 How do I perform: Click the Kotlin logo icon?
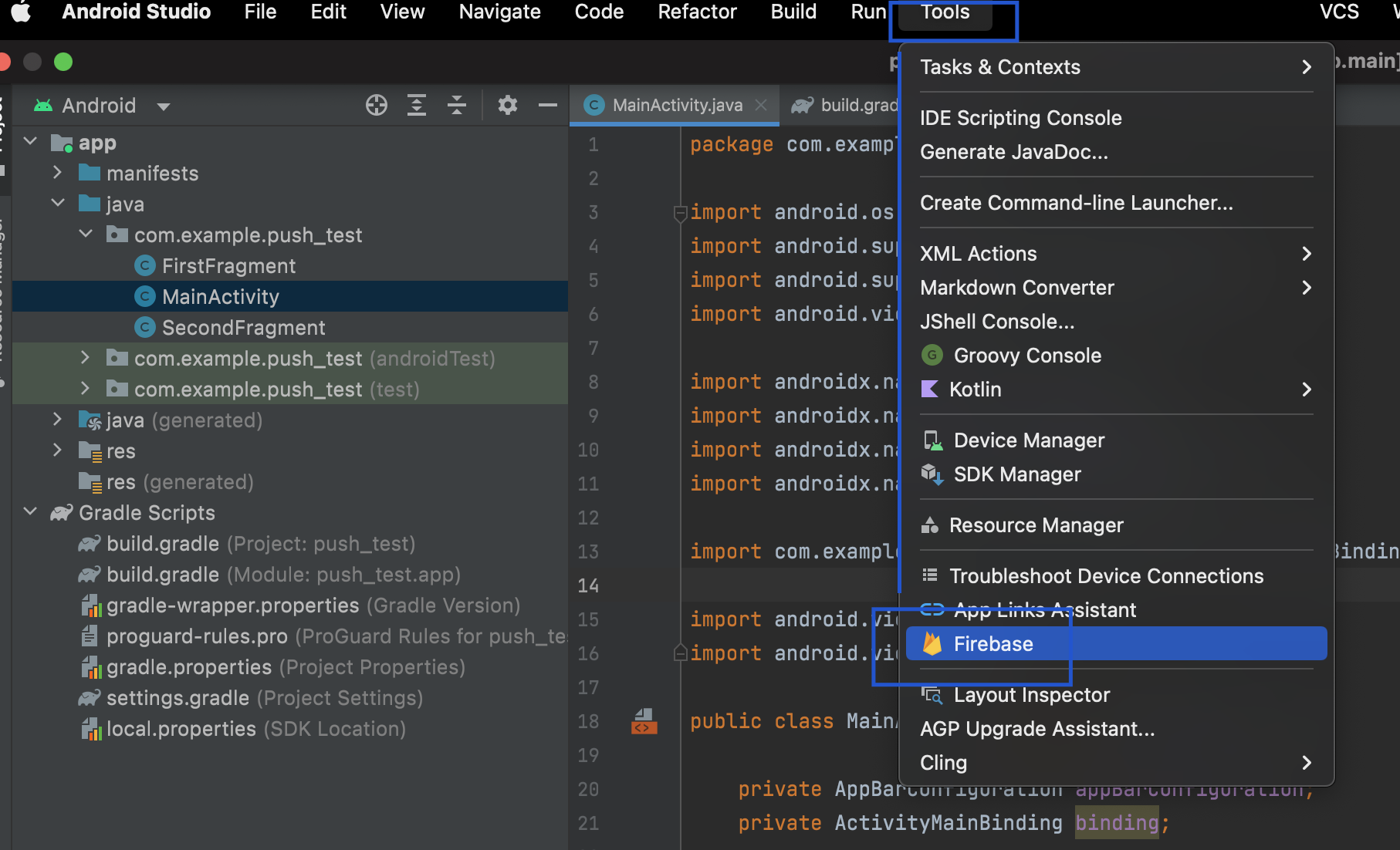pos(930,389)
